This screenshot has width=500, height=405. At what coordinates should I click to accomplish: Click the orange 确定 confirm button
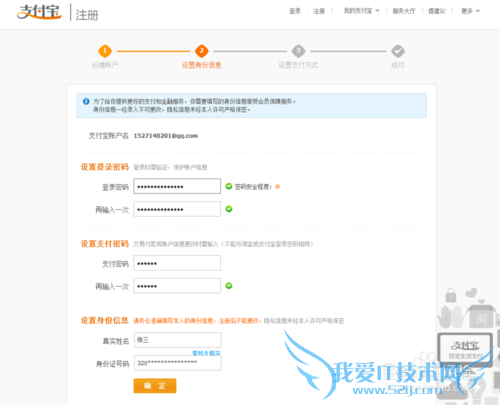click(x=155, y=386)
